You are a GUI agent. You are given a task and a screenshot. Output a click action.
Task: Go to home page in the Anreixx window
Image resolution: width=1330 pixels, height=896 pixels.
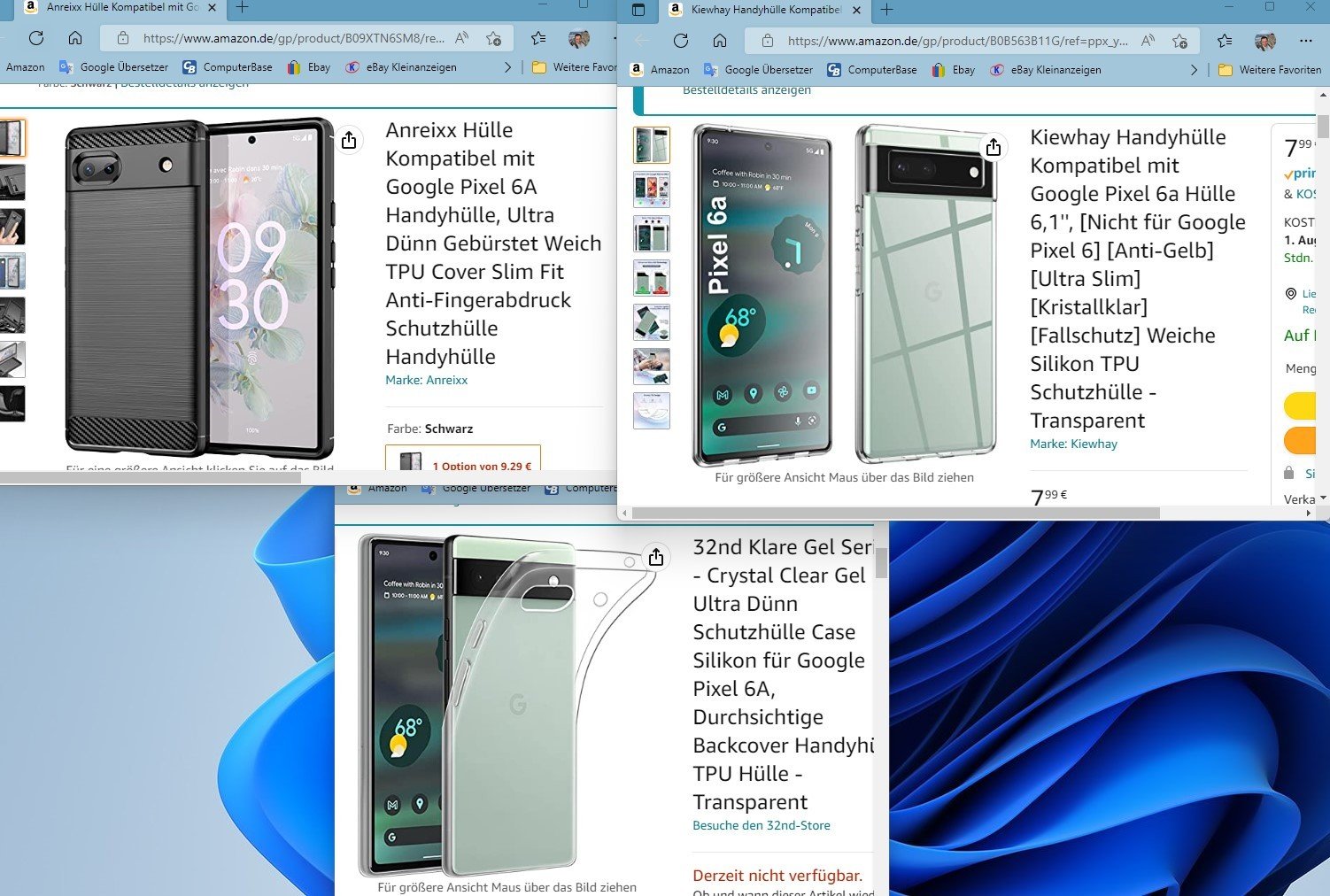[x=75, y=38]
